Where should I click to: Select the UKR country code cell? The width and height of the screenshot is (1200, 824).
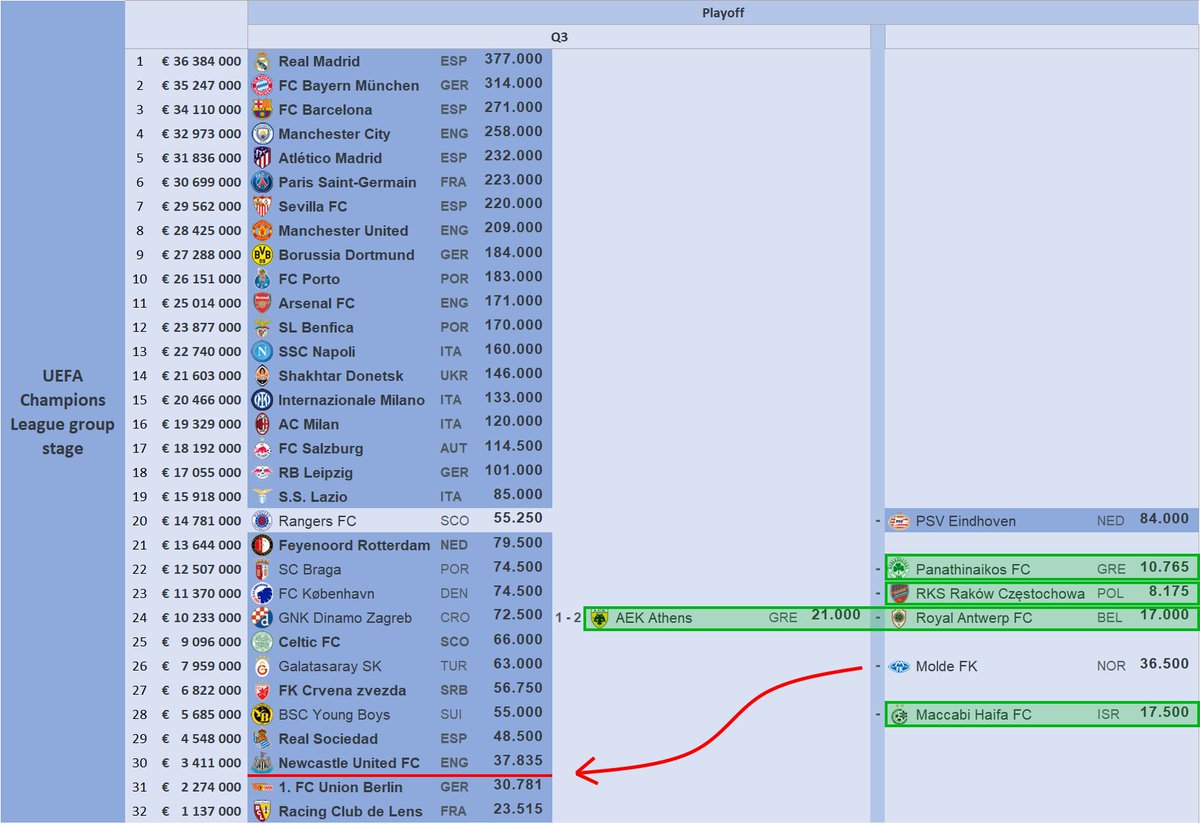[x=454, y=376]
